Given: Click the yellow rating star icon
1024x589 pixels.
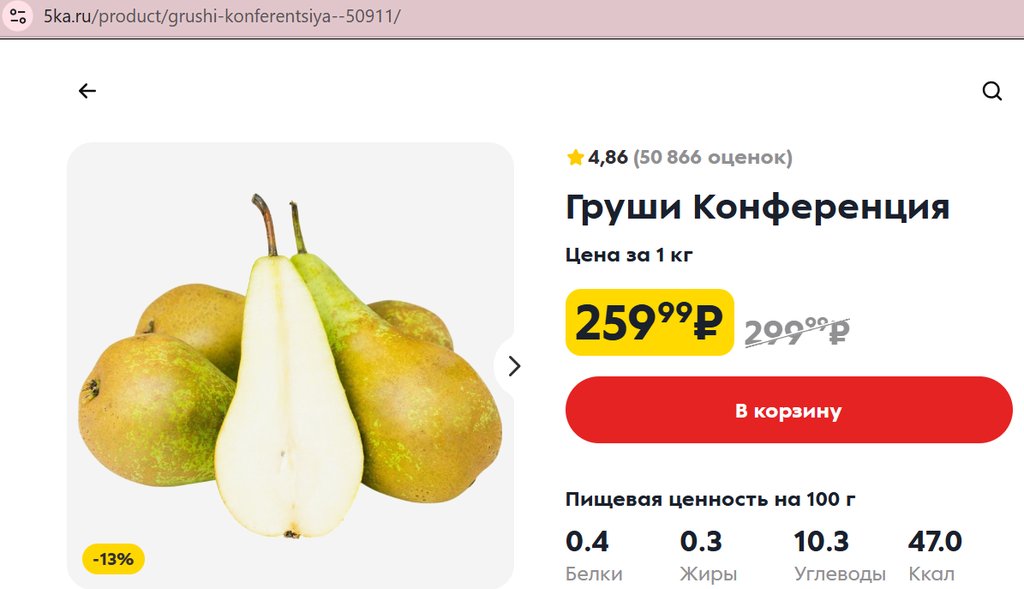Looking at the screenshot, I should click(x=575, y=157).
